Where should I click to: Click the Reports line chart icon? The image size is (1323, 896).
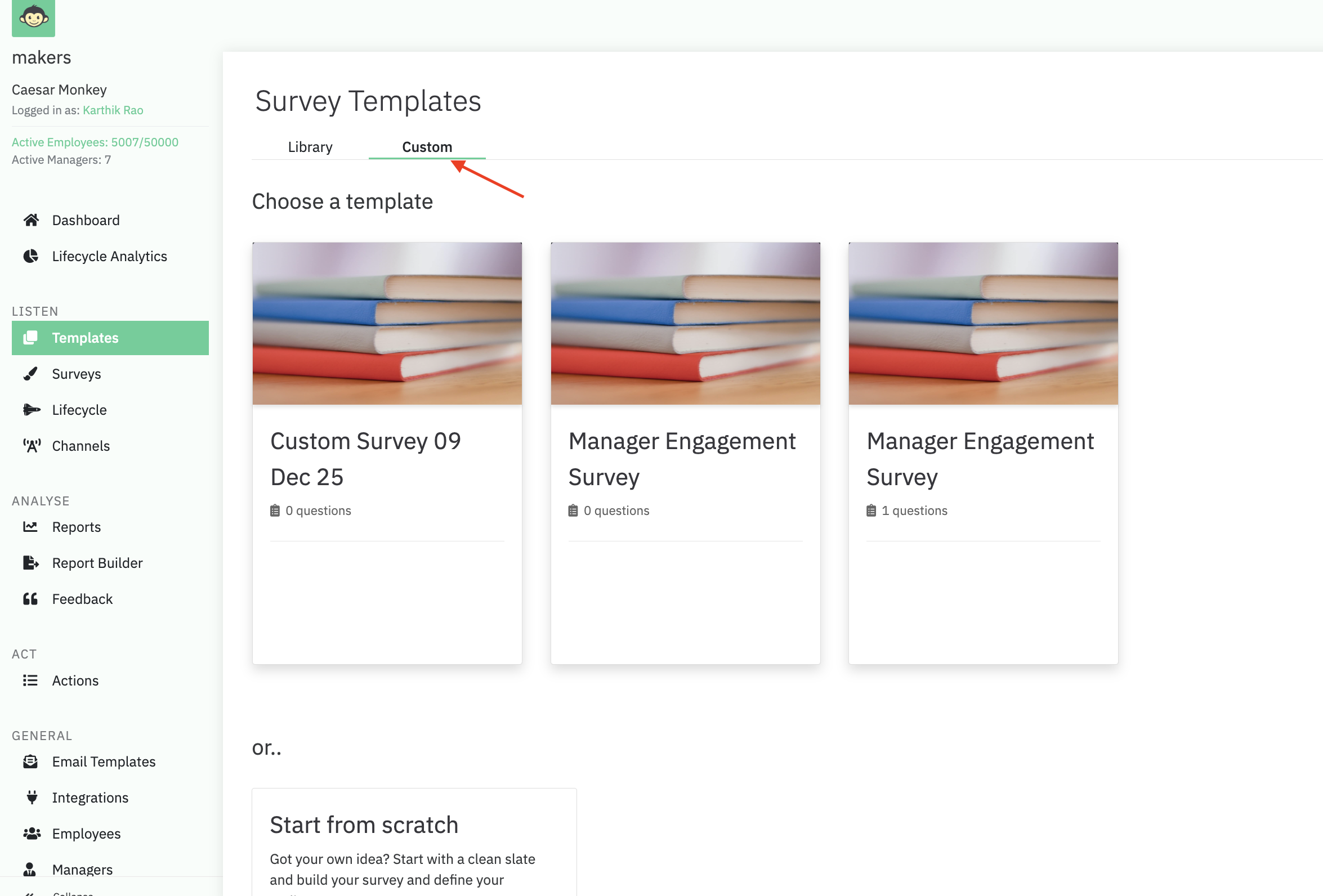click(31, 527)
